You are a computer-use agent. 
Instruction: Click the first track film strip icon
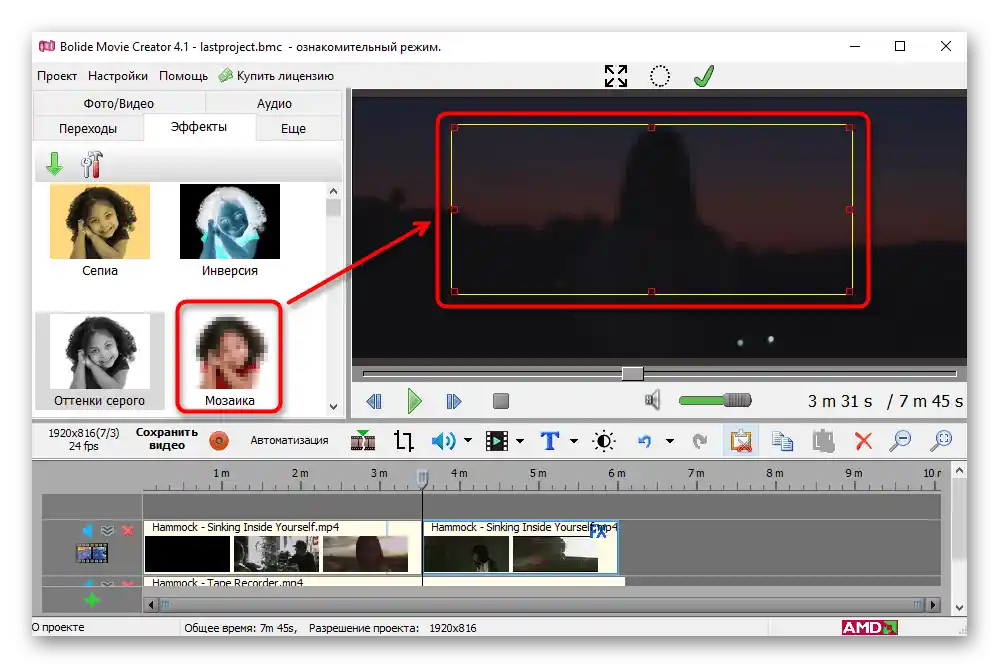coord(92,553)
